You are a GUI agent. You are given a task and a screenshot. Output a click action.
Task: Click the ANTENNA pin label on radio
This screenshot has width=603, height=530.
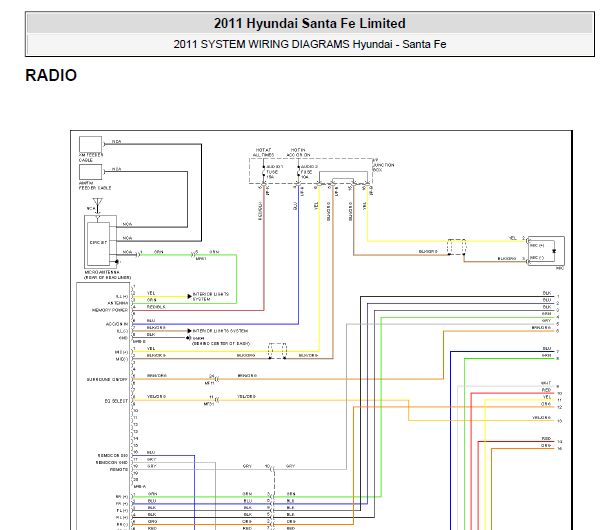[x=117, y=303]
